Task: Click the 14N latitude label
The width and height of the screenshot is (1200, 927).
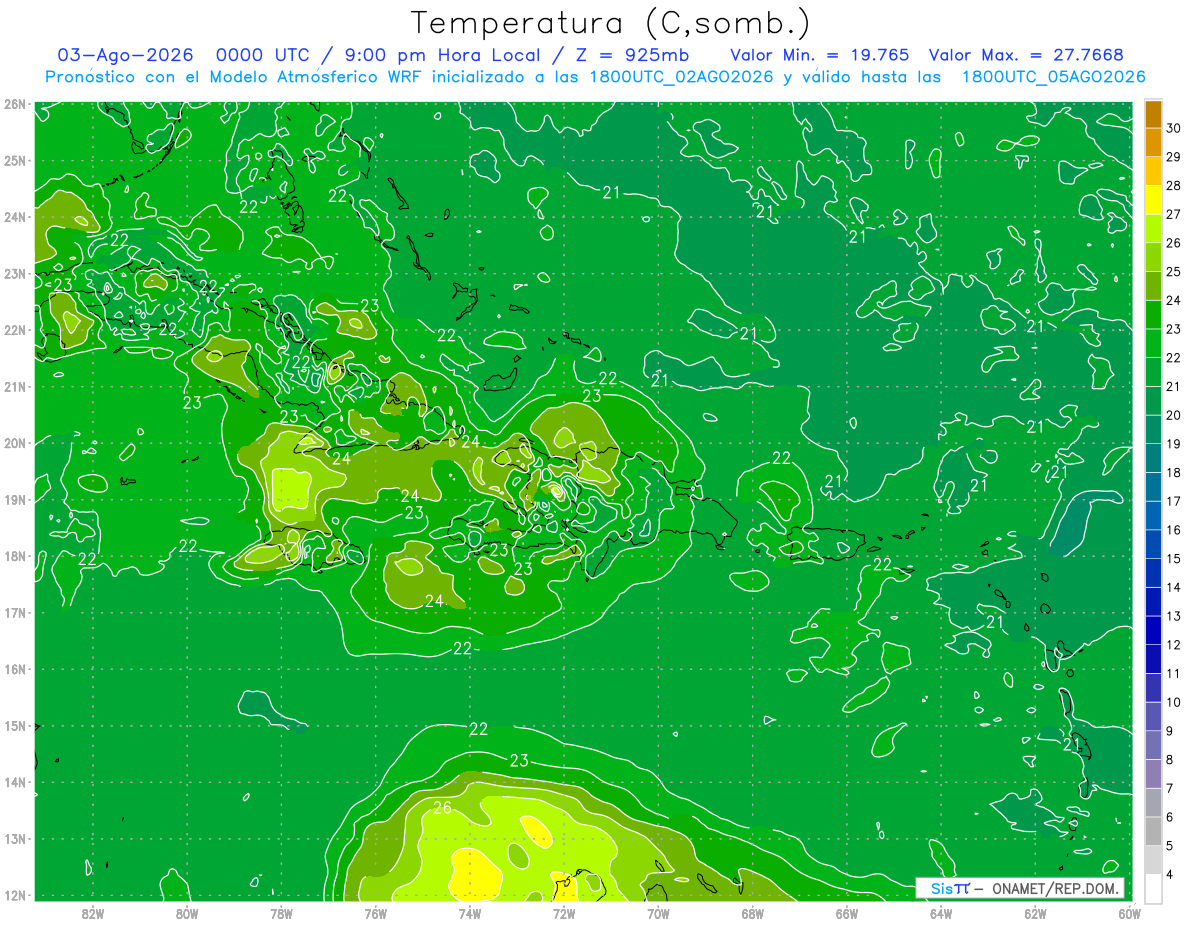Action: (15, 781)
